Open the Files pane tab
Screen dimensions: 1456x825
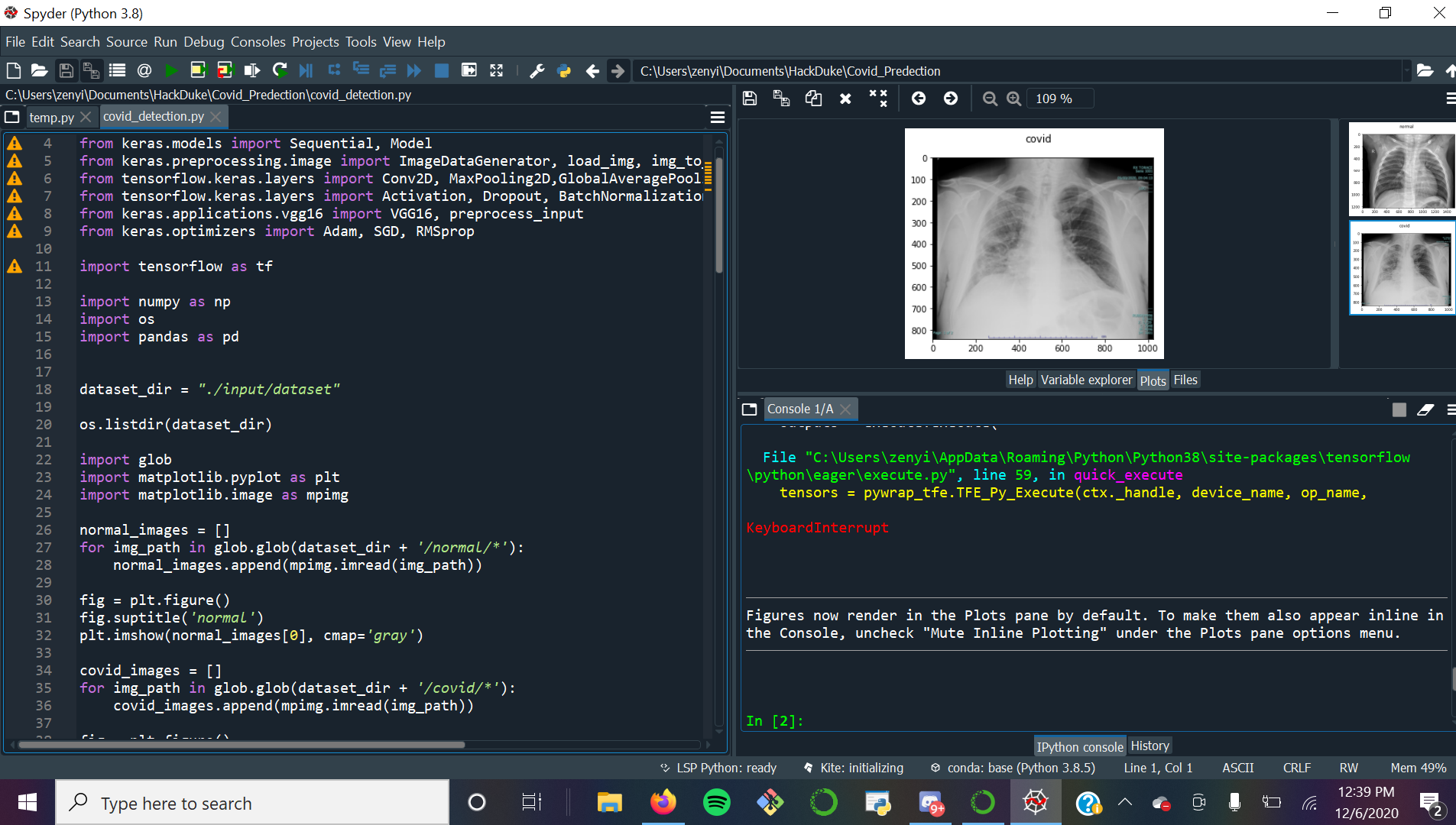point(1185,380)
